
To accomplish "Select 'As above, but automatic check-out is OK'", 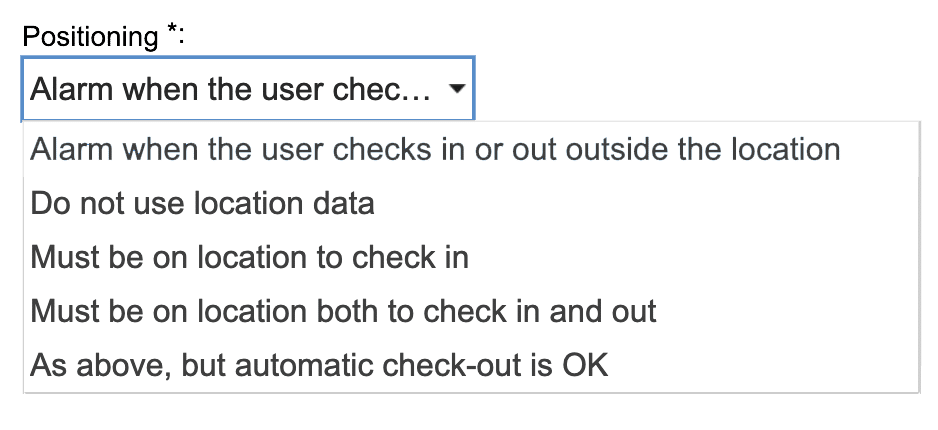I will (319, 365).
